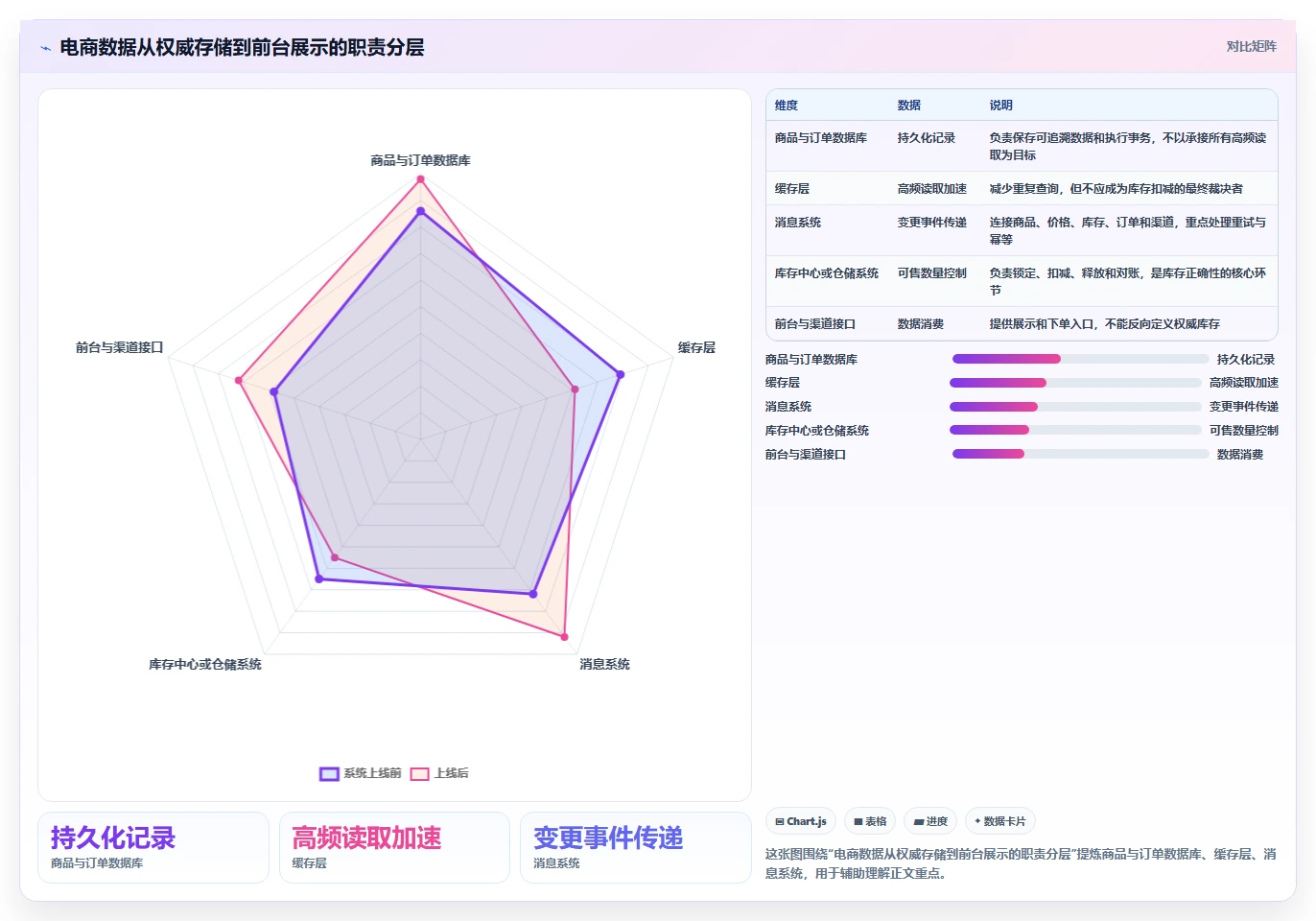
Task: Click the 库存中心或仓储系统 progress bar
Action: point(1075,430)
